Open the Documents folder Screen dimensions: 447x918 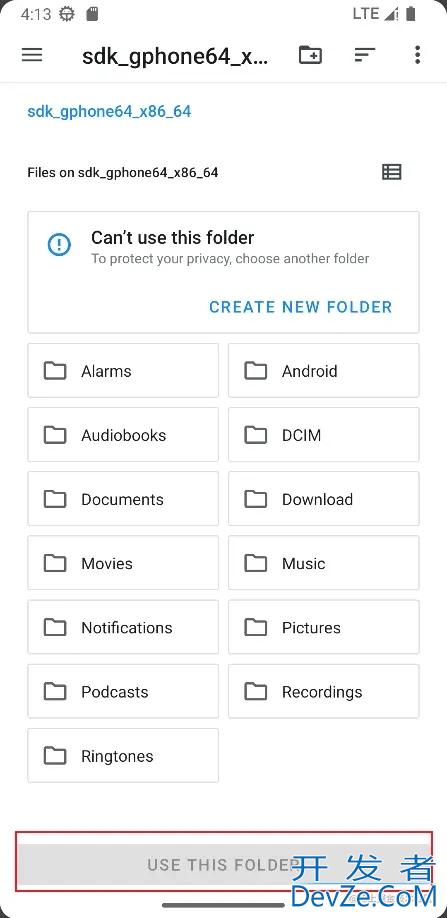[x=123, y=499]
